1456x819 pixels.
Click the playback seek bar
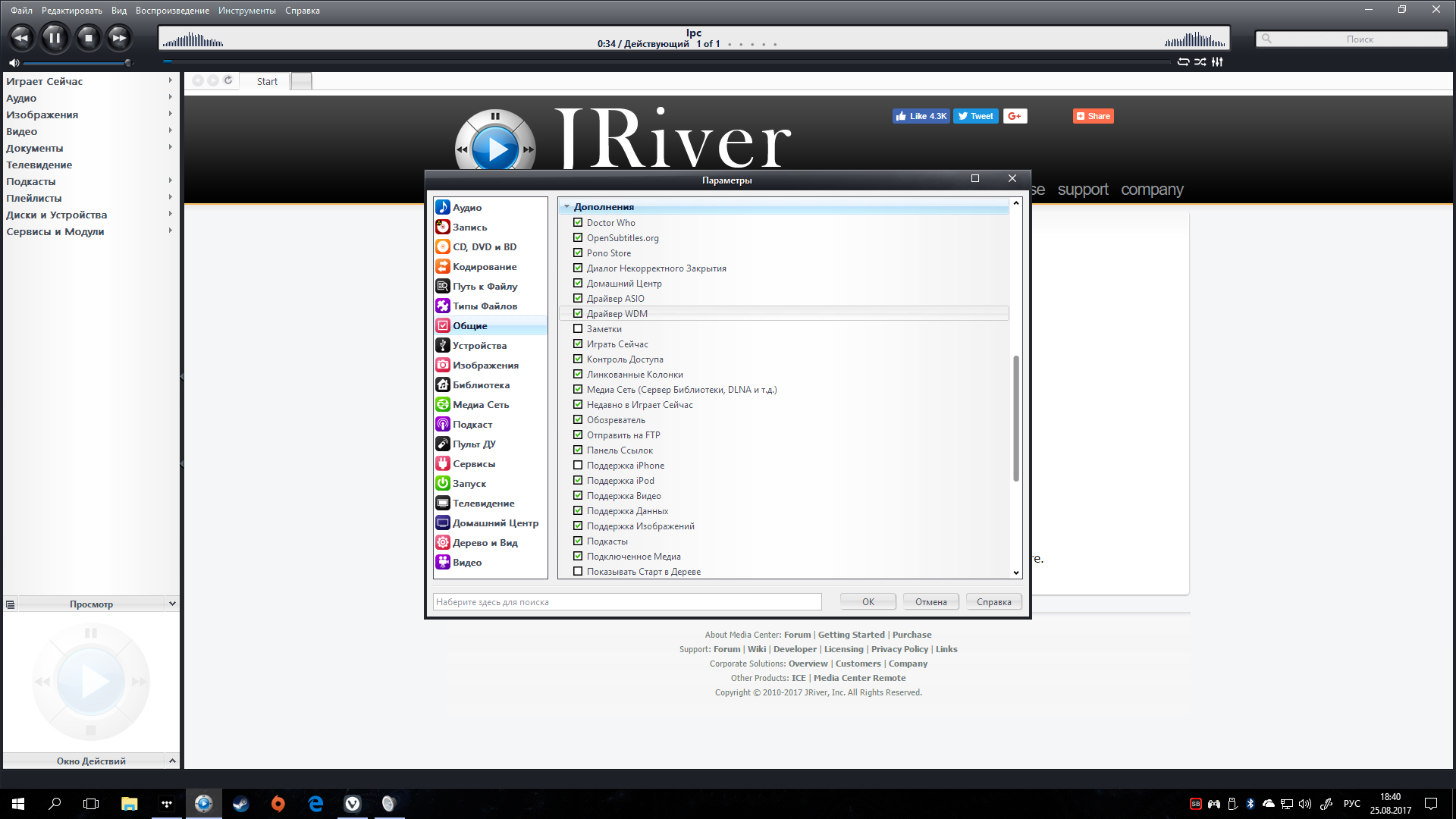(667, 62)
